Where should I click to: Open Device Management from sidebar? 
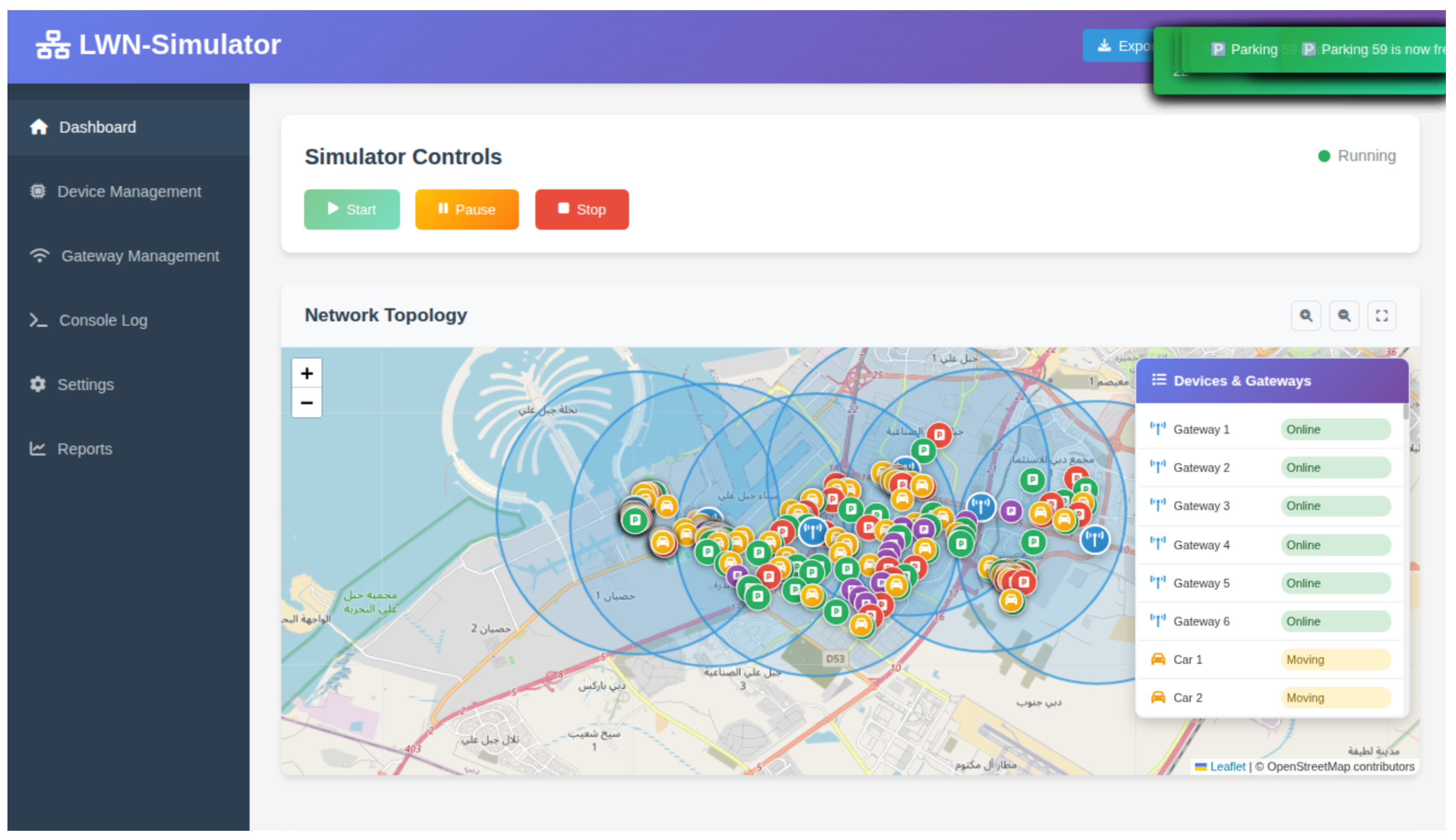click(x=129, y=192)
